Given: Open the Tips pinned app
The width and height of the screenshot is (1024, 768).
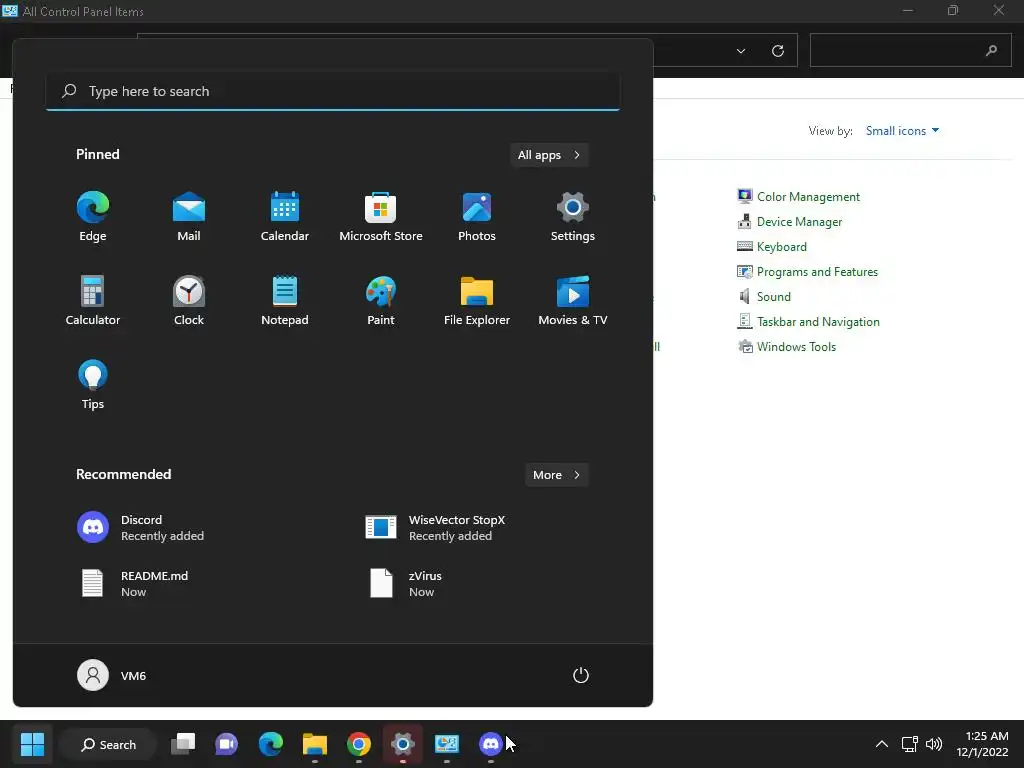Looking at the screenshot, I should click(93, 385).
